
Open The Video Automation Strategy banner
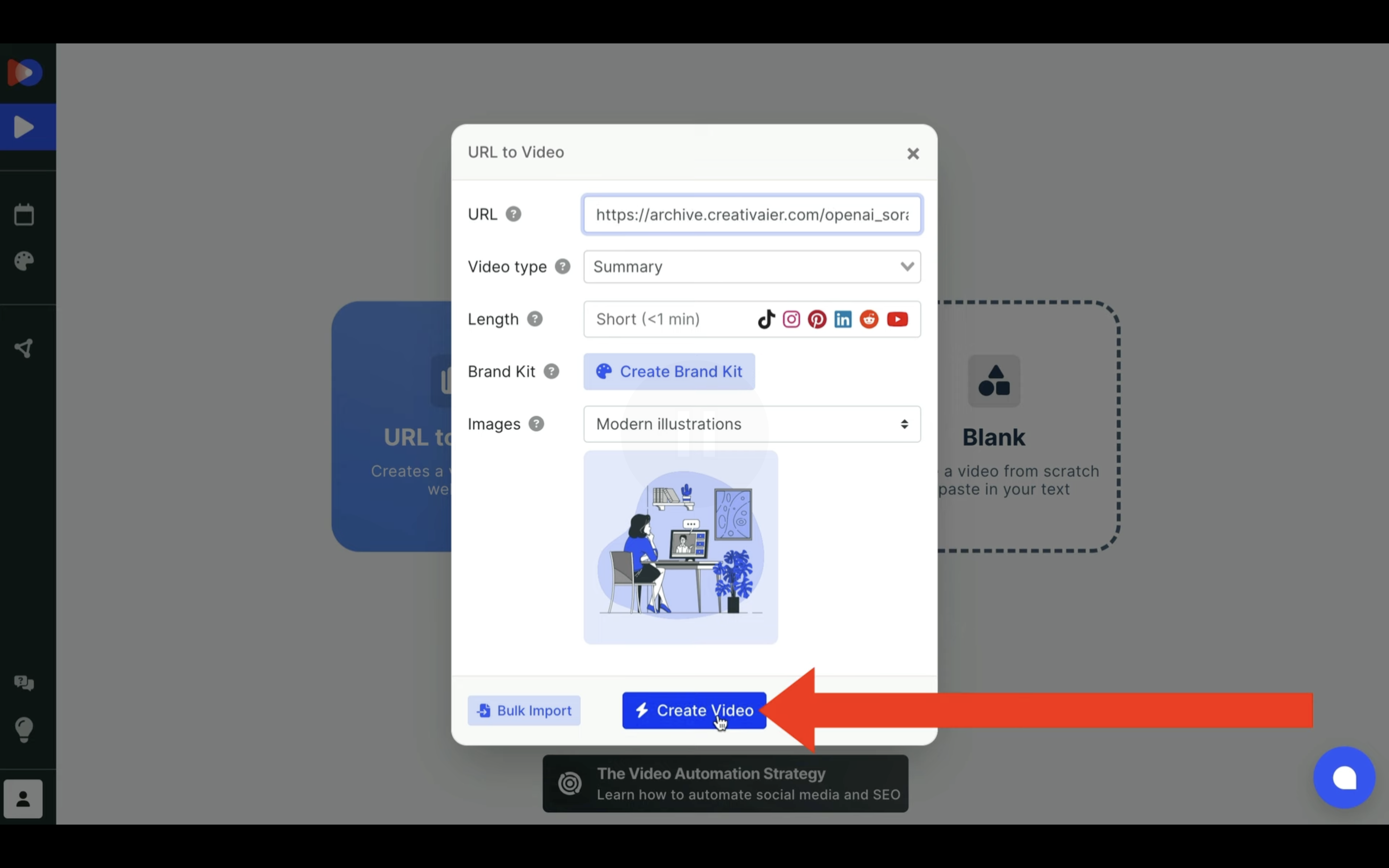pyautogui.click(x=725, y=783)
